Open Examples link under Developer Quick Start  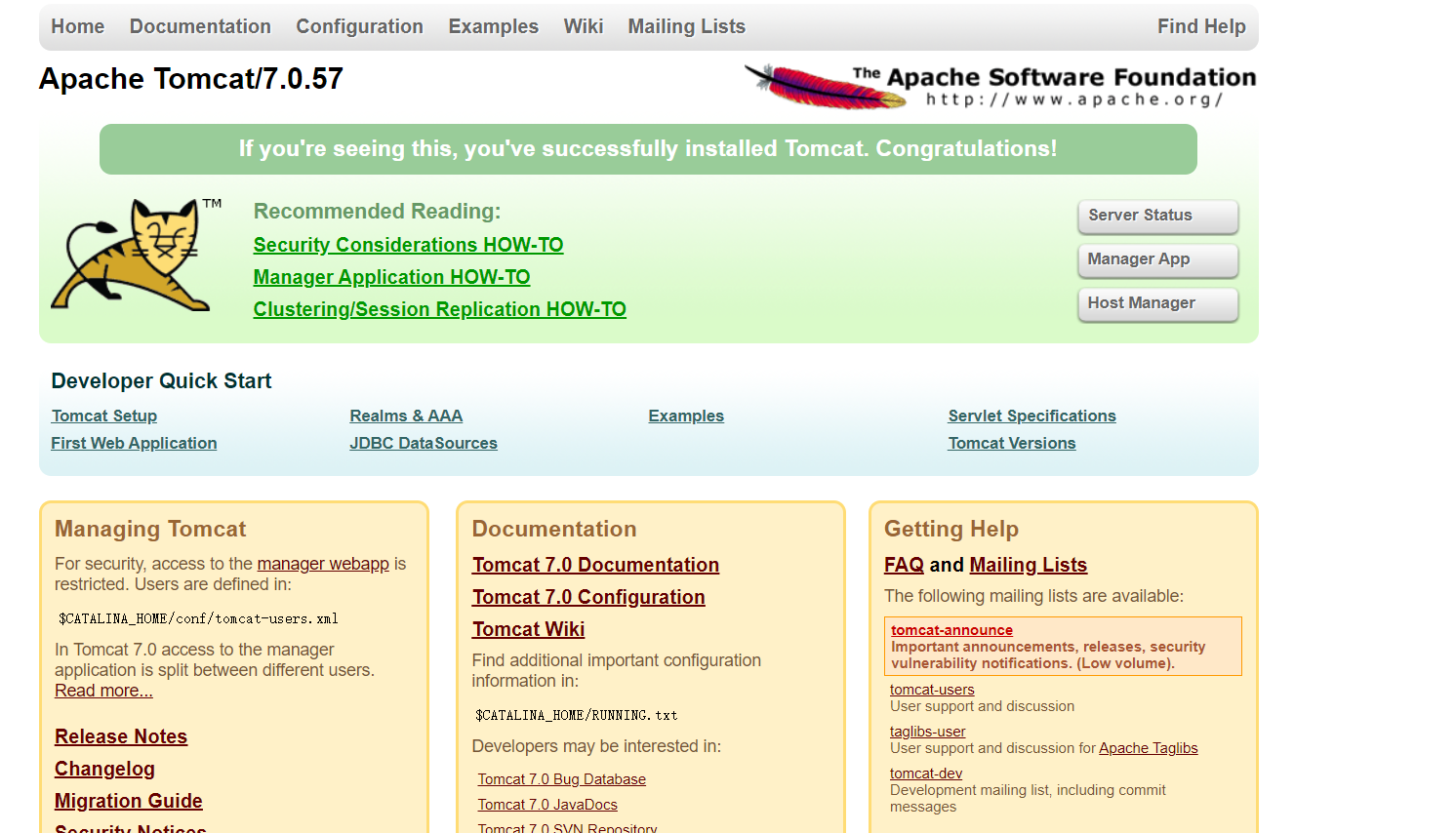pyautogui.click(x=686, y=416)
